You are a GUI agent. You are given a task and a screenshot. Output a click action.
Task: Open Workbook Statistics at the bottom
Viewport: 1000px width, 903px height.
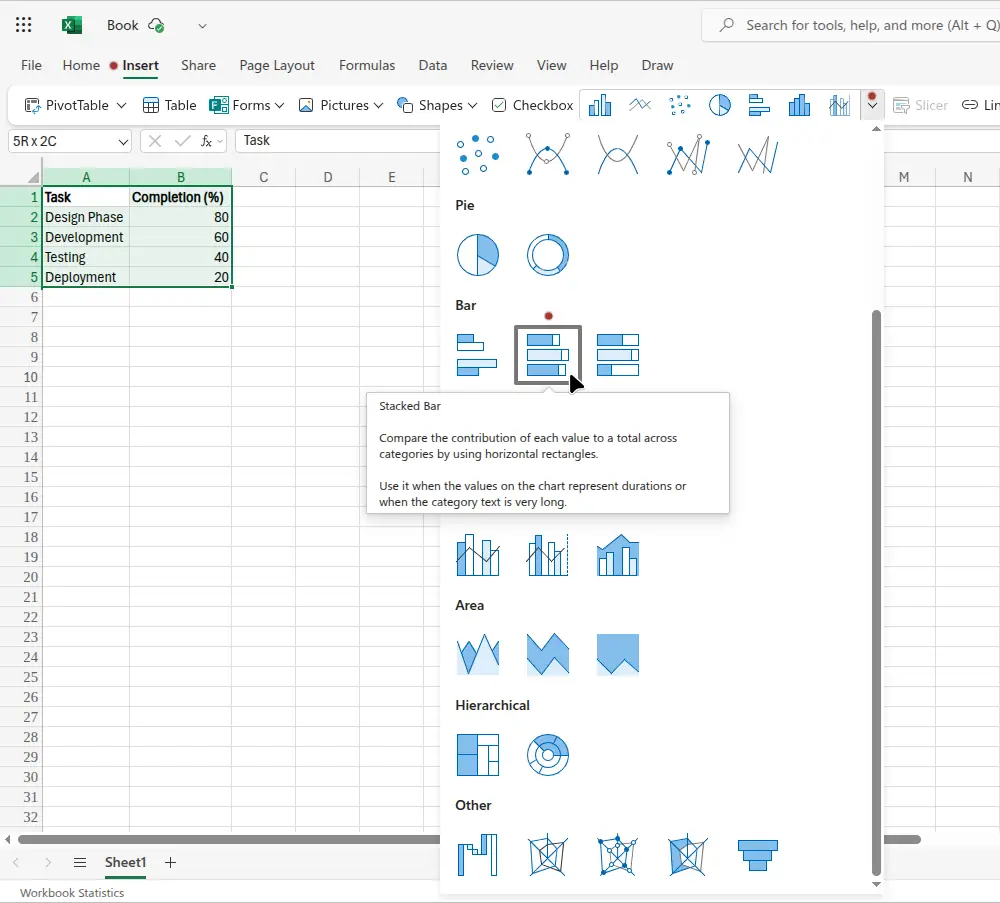pos(70,892)
